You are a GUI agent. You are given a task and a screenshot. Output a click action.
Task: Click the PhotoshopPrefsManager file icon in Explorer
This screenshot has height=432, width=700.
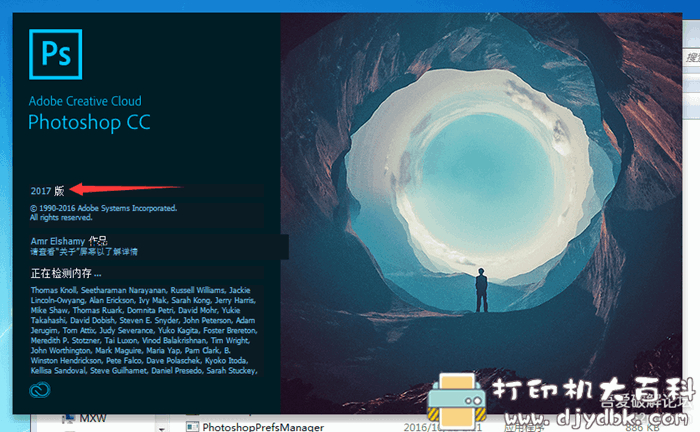pyautogui.click(x=192, y=427)
